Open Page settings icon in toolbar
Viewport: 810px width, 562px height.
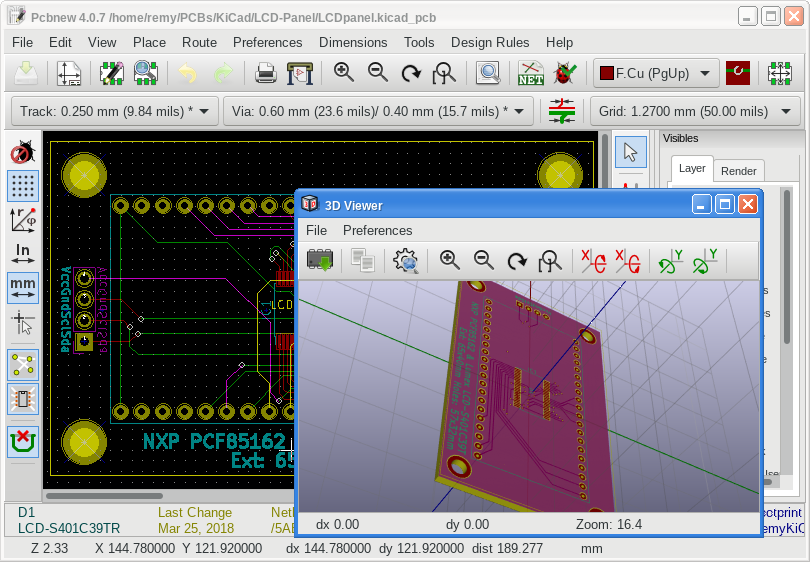tap(69, 73)
